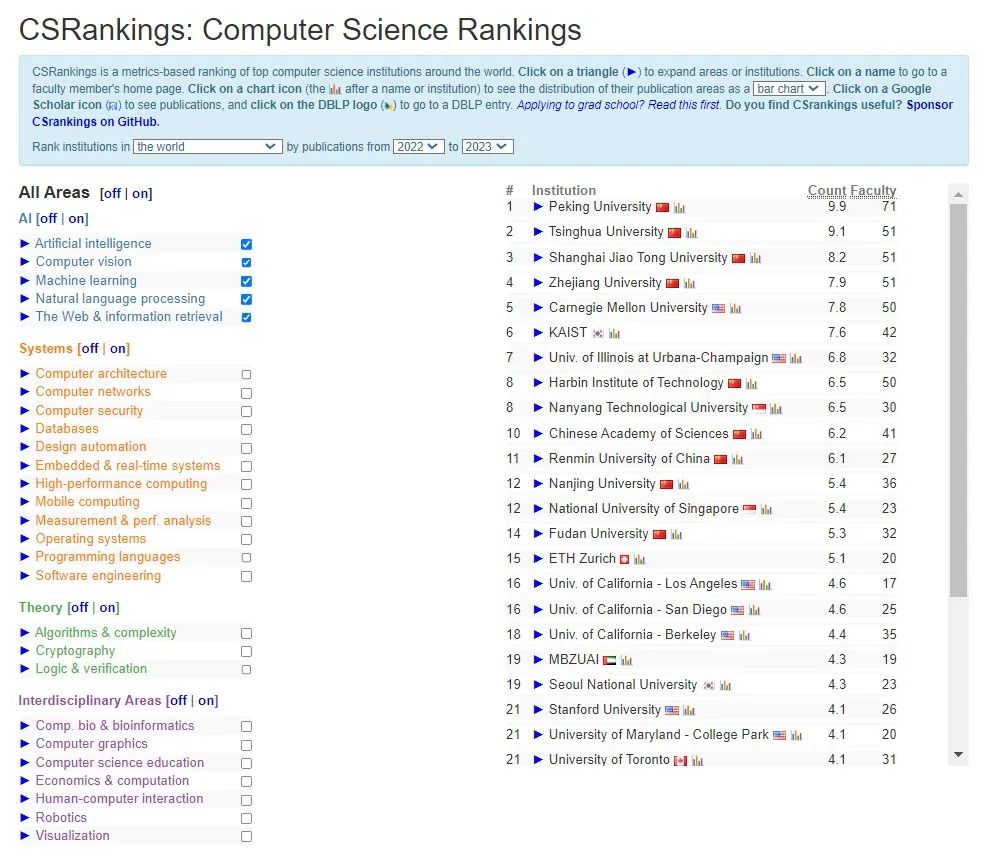Click the chart icon next to MBZUAI
Image resolution: width=994 pixels, height=867 pixels.
(x=626, y=660)
